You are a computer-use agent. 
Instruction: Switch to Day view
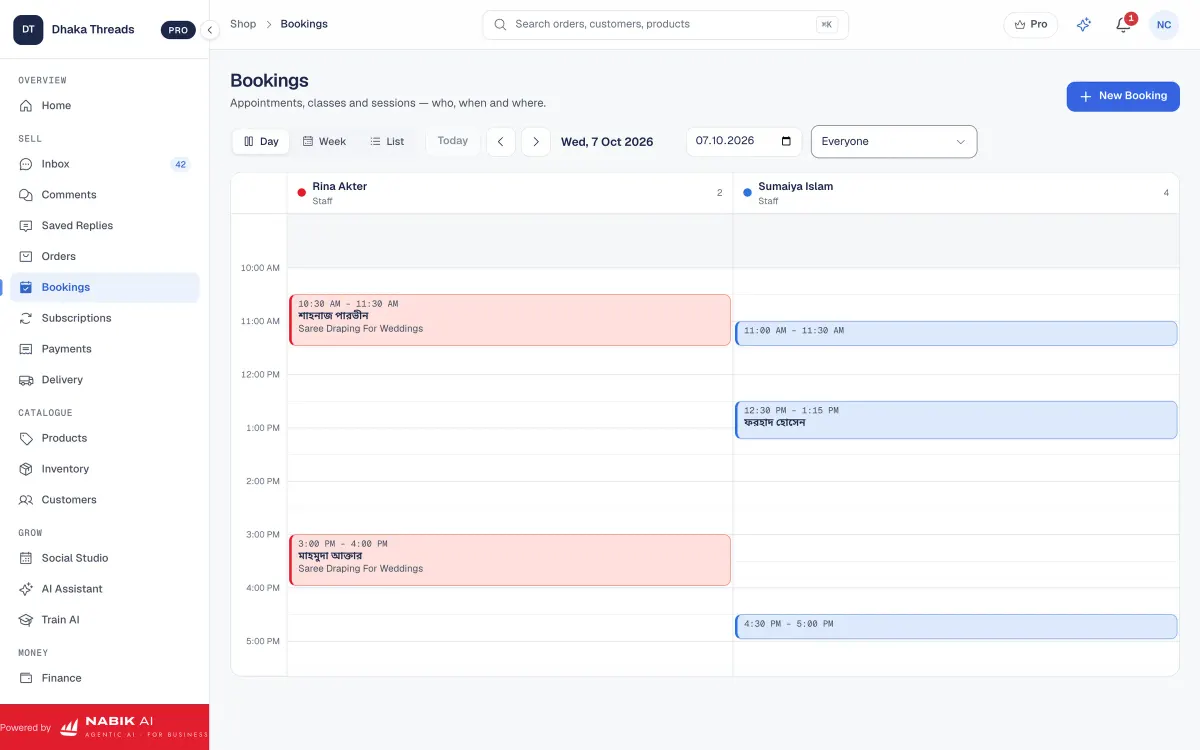coord(261,142)
